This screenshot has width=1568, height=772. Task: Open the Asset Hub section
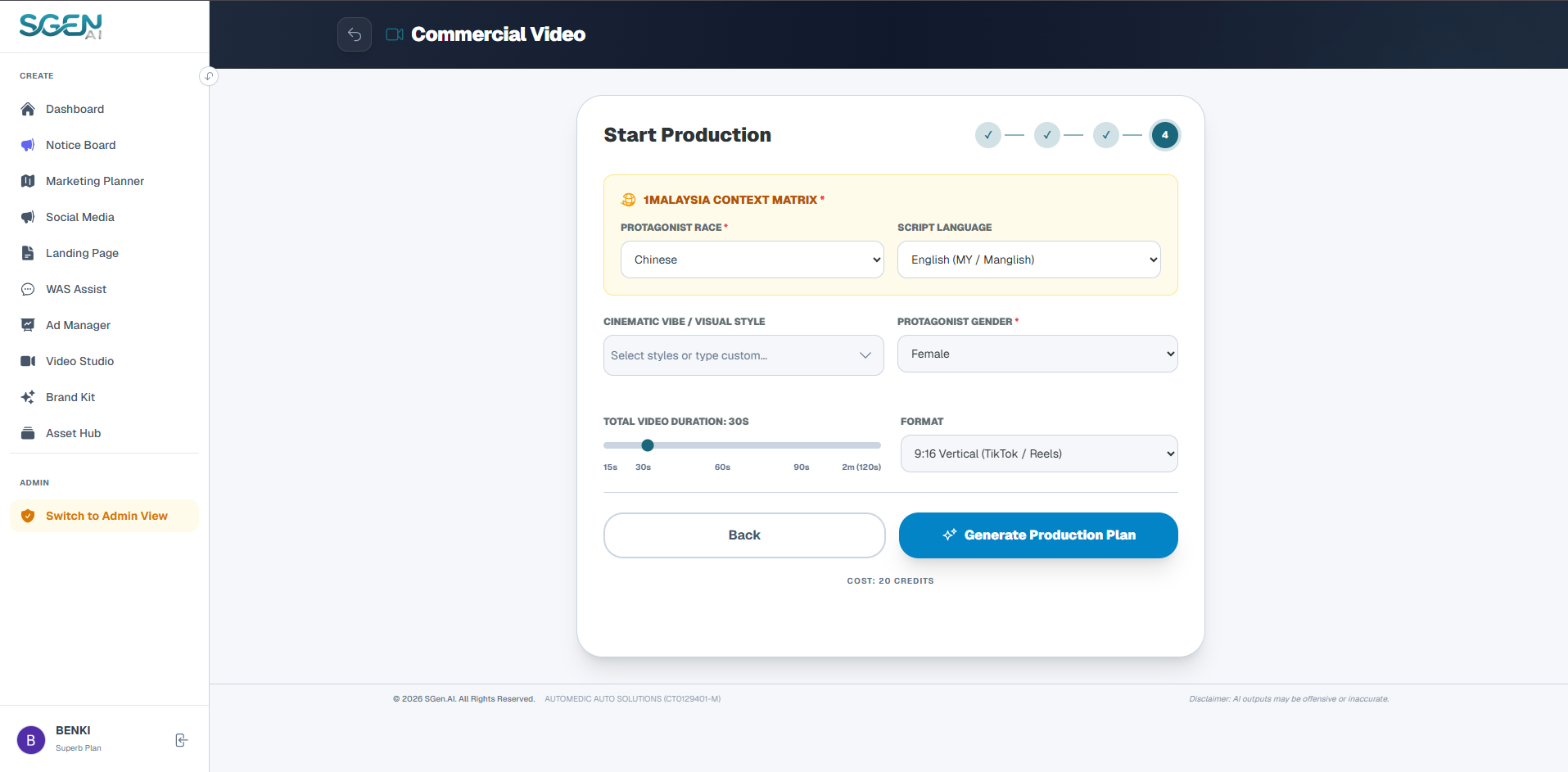click(x=104, y=433)
